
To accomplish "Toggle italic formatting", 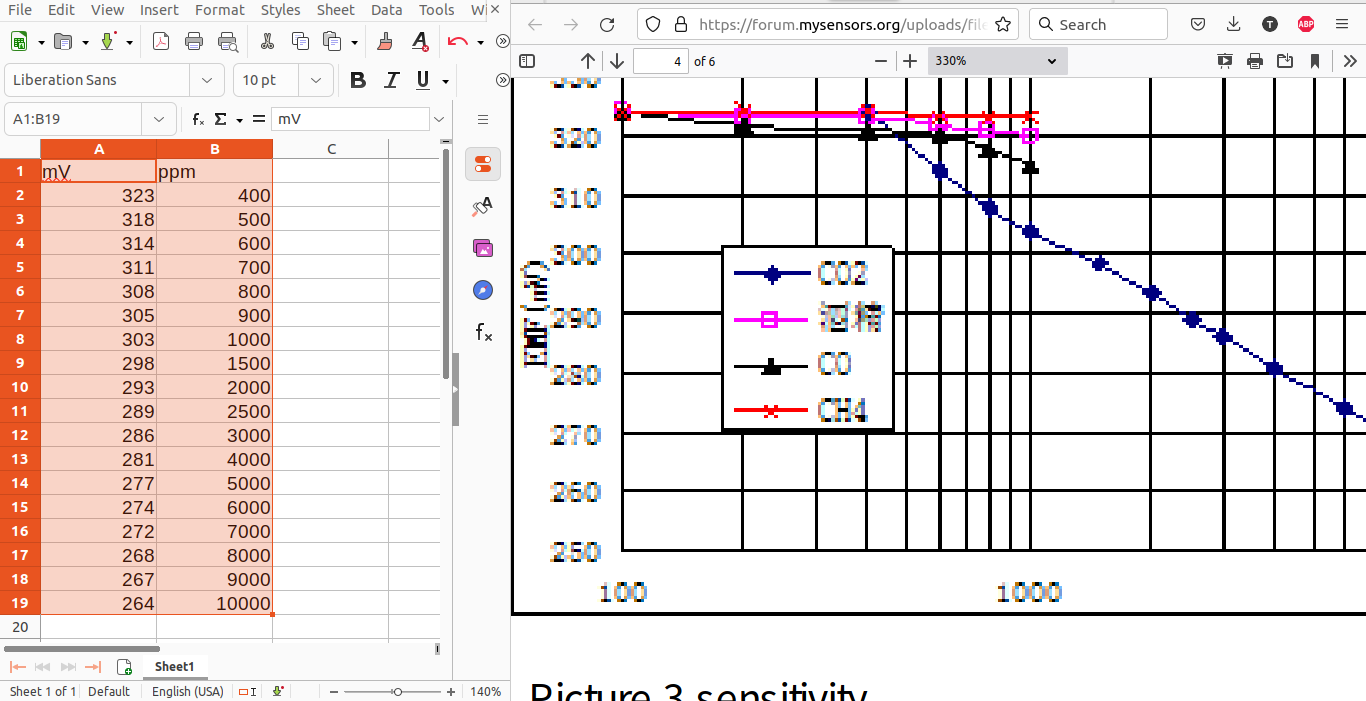I will 391,80.
